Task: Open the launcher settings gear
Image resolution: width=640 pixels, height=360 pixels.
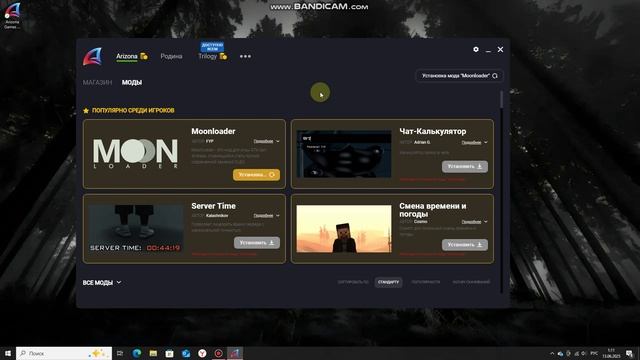Action: 476,49
